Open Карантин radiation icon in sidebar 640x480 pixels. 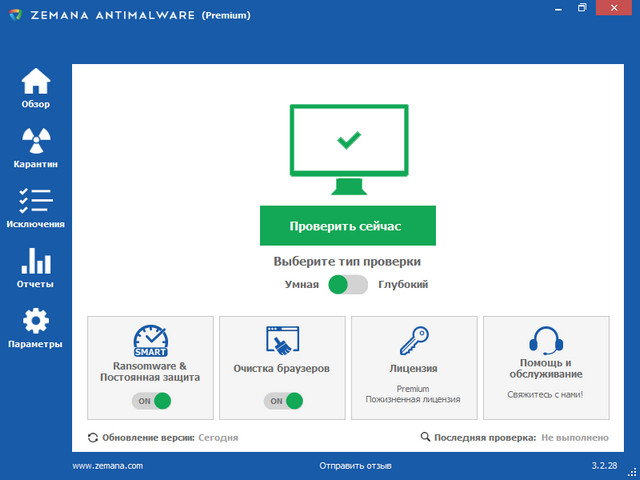pyautogui.click(x=36, y=142)
